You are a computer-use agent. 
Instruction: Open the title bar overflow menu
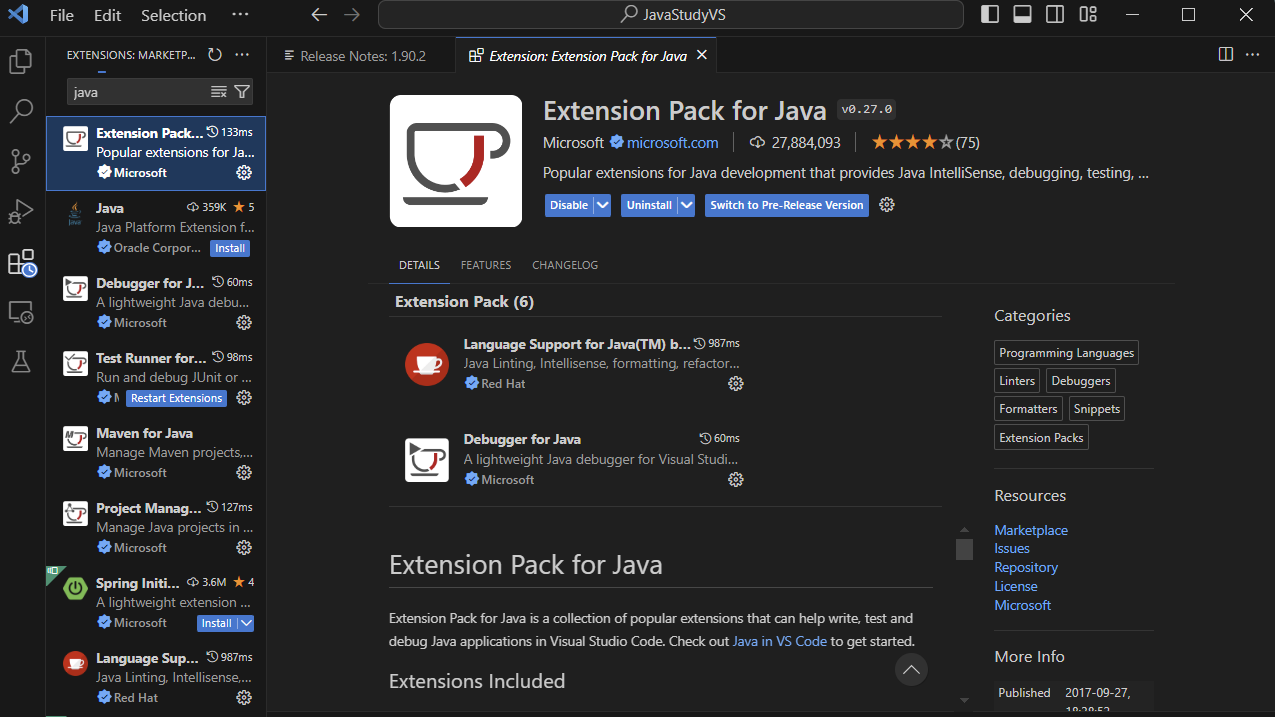pyautogui.click(x=240, y=15)
